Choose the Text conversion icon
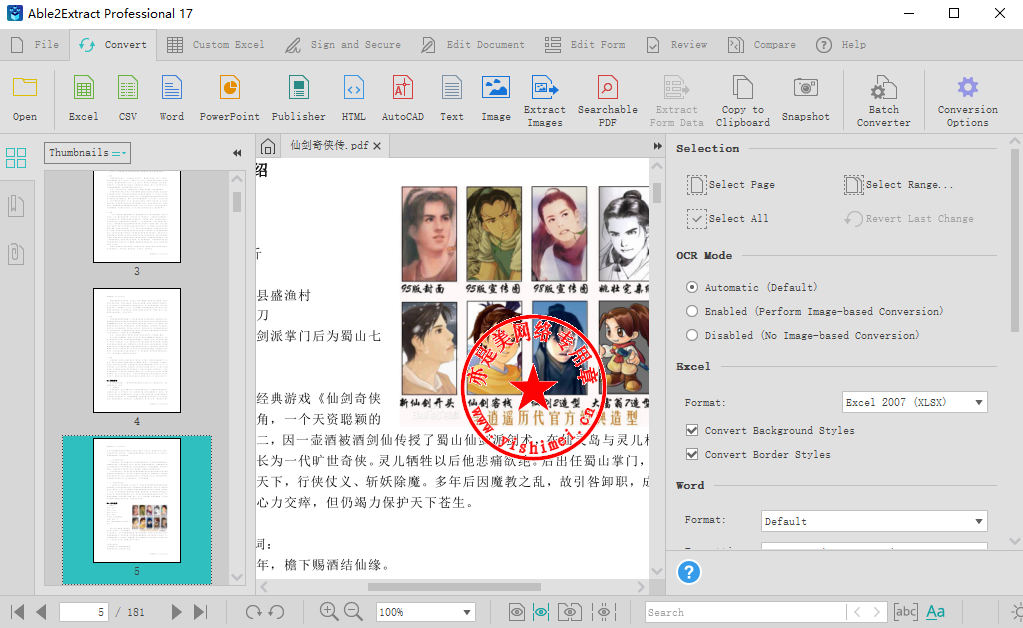The height and width of the screenshot is (628, 1023). coord(451,98)
